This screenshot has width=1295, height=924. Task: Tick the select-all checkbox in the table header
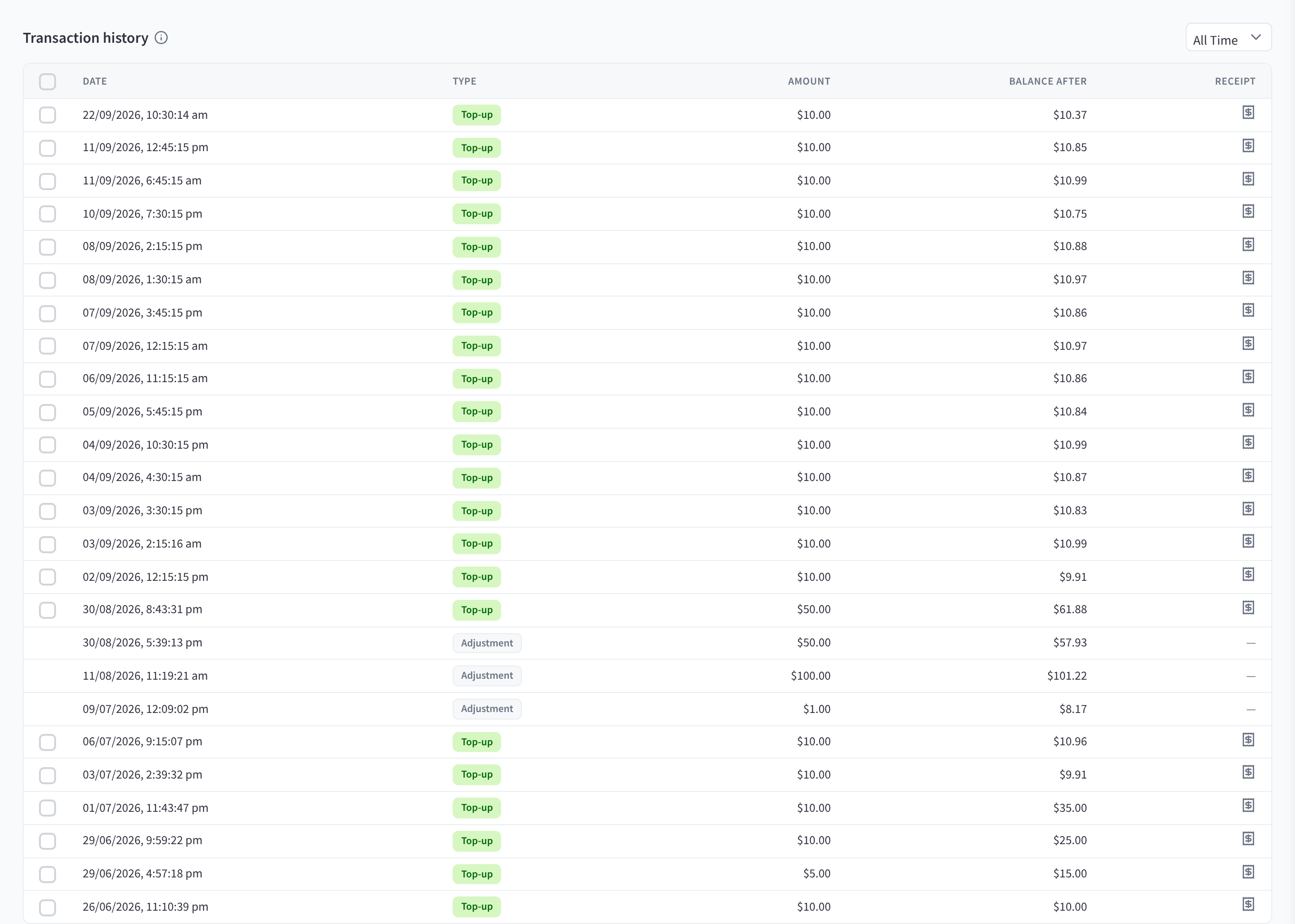coord(48,82)
